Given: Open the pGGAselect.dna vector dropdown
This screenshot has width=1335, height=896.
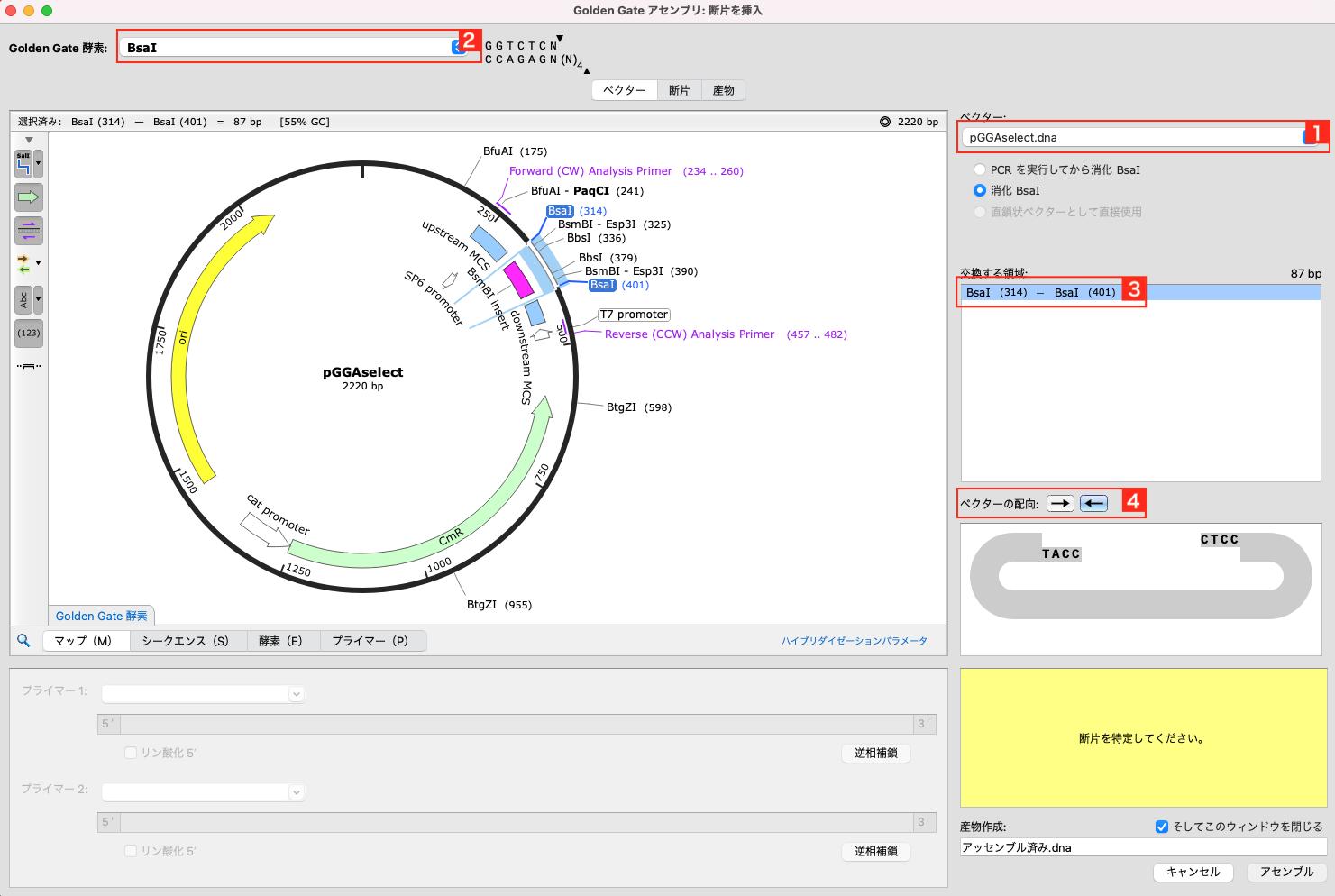Looking at the screenshot, I should [1308, 137].
